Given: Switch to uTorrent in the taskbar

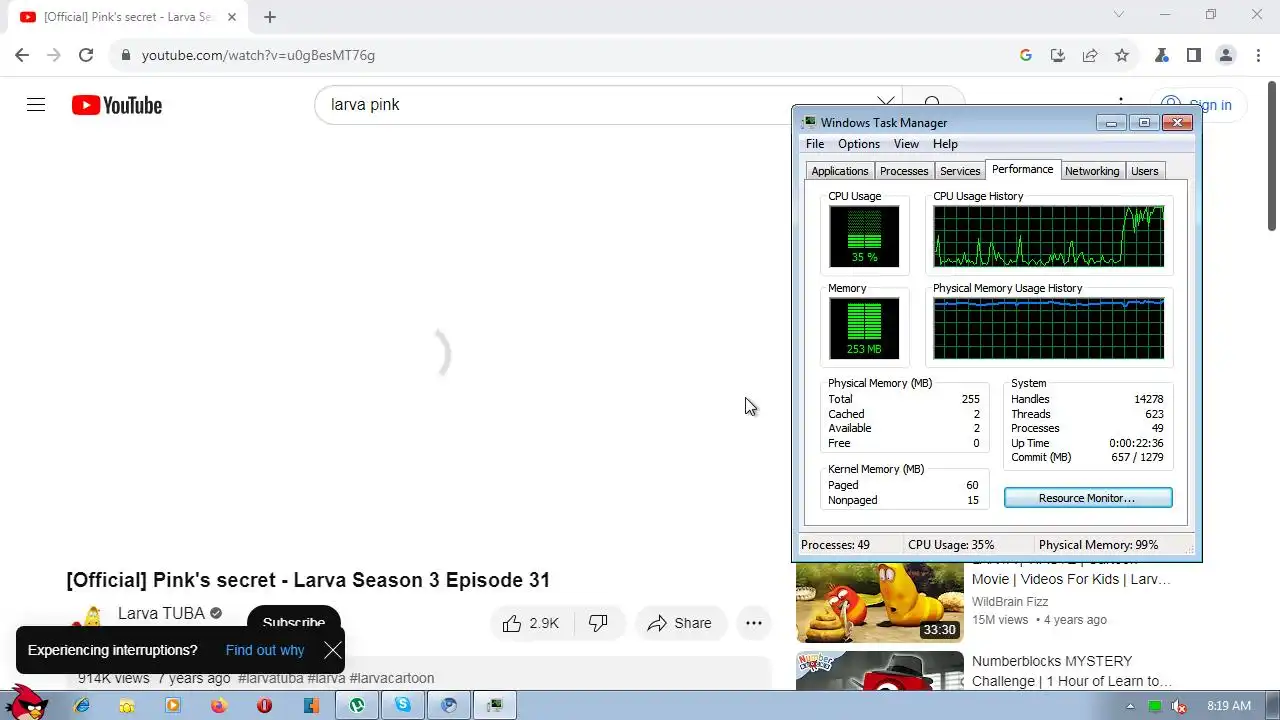Looking at the screenshot, I should point(357,705).
